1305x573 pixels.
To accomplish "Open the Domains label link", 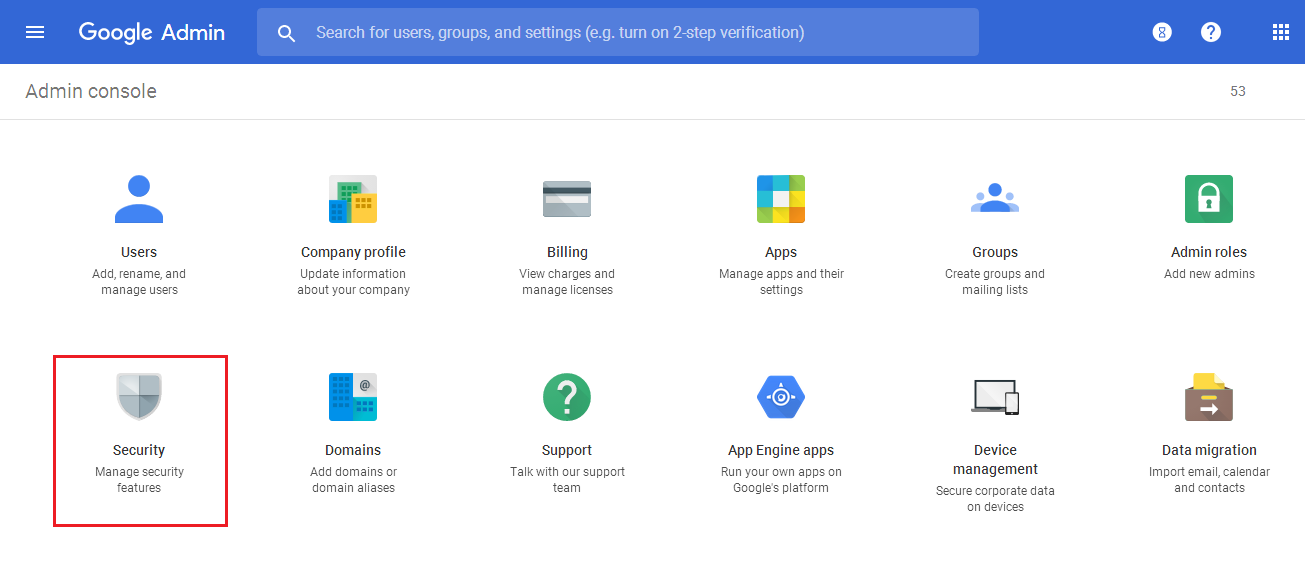I will [x=353, y=450].
